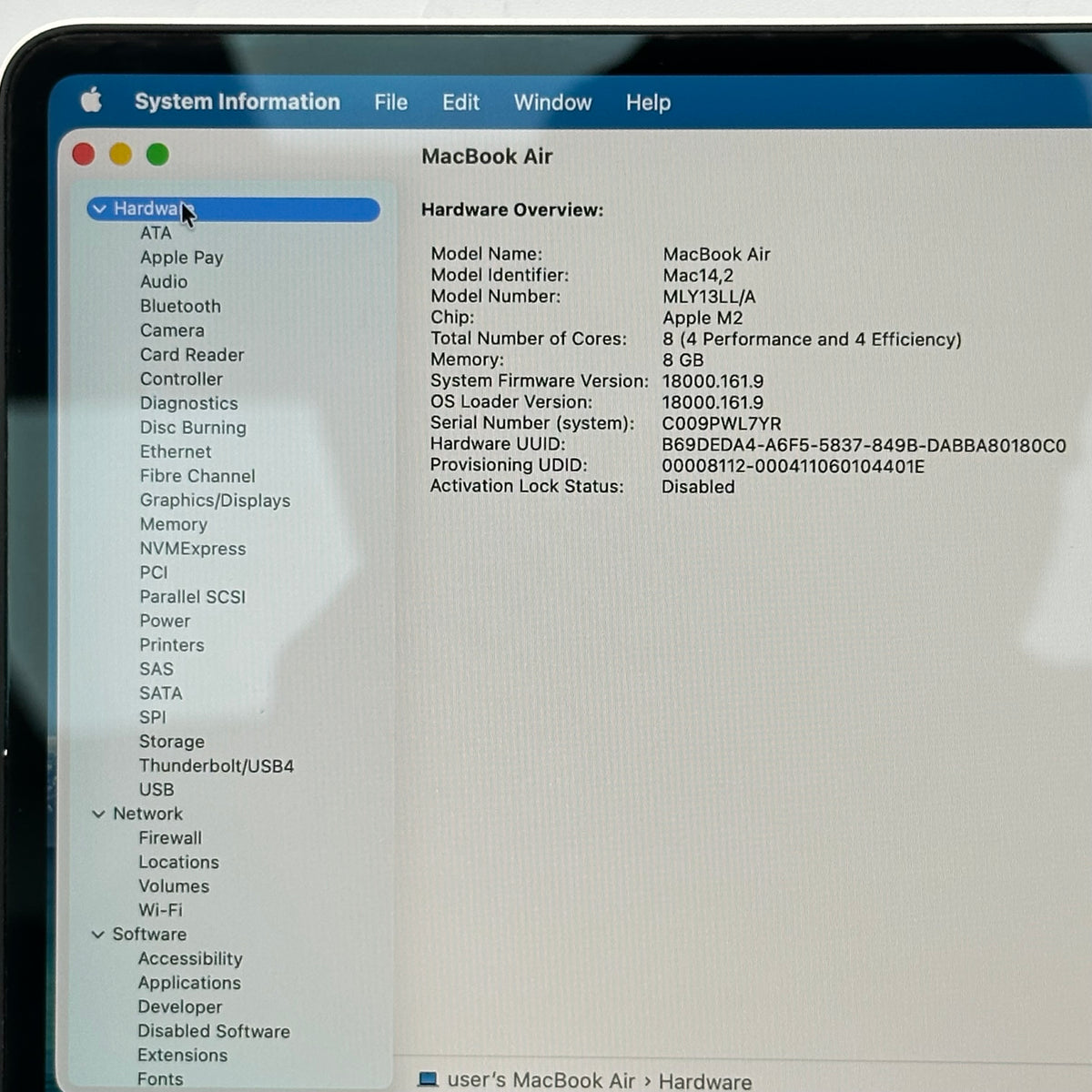Open the Help menu
The image size is (1092, 1092).
tap(648, 103)
